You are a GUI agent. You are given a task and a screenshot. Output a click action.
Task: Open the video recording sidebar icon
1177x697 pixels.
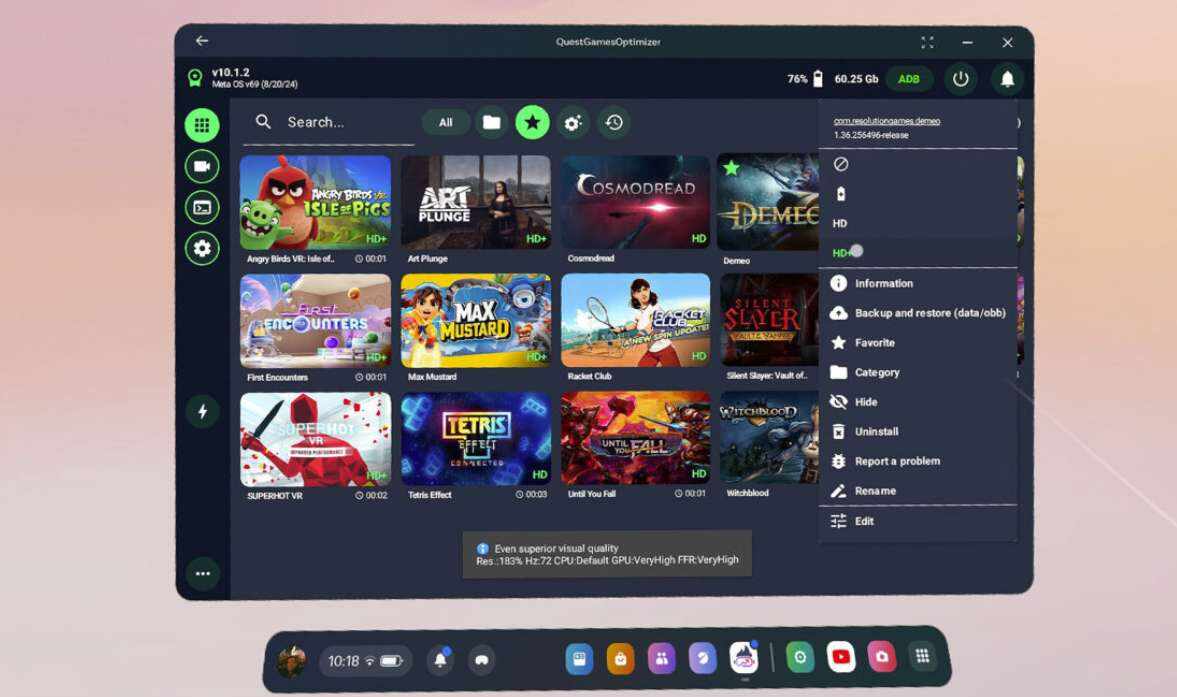pos(202,166)
